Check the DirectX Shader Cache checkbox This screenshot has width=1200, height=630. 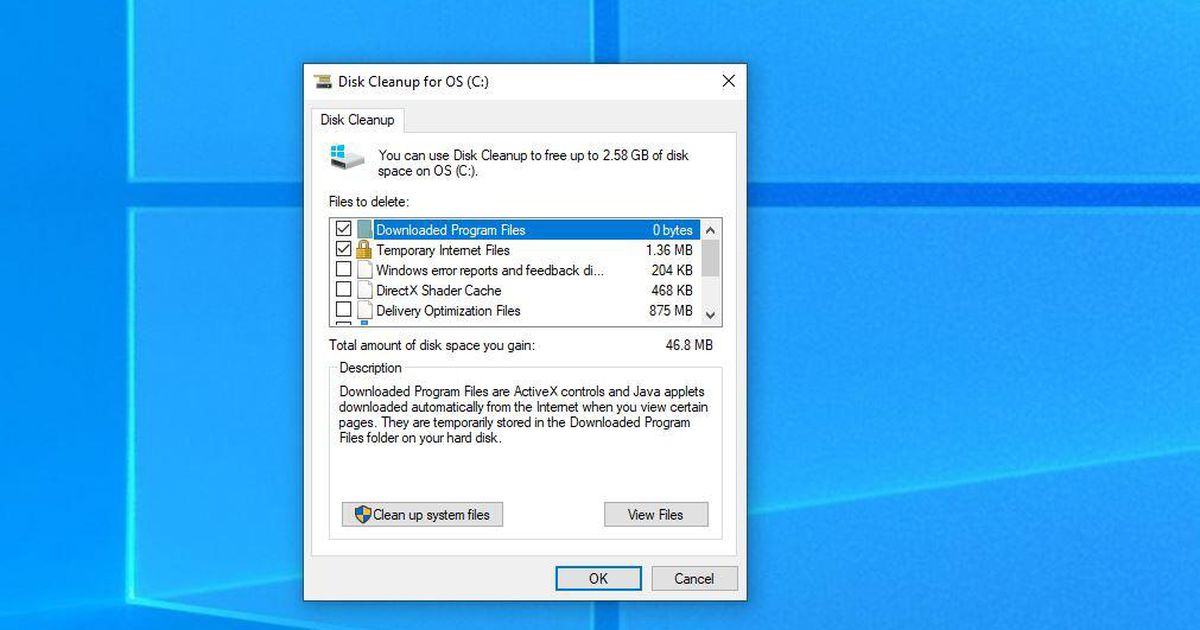point(343,290)
